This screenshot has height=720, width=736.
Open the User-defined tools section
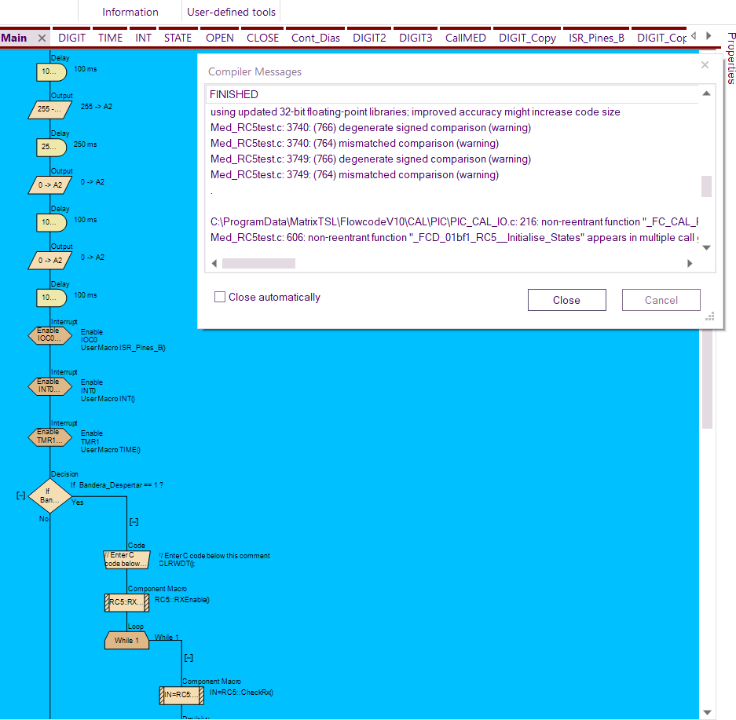(231, 12)
